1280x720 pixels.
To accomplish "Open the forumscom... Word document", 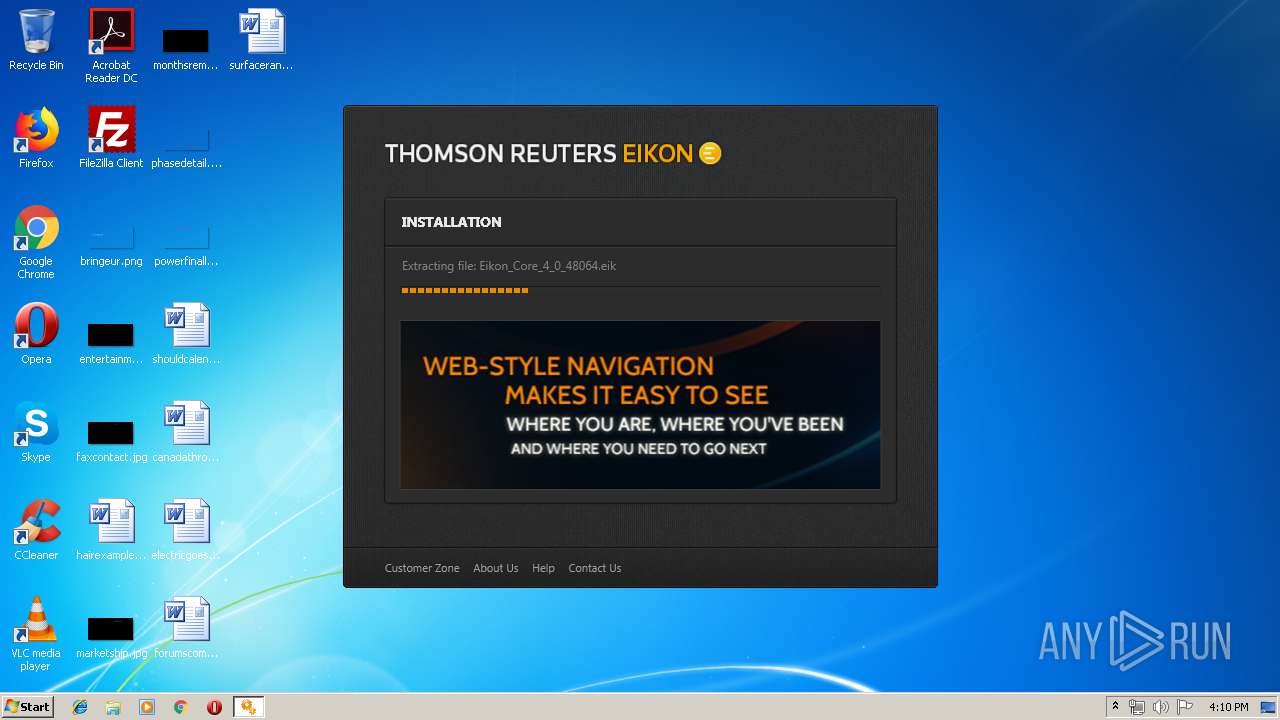I will coord(186,628).
